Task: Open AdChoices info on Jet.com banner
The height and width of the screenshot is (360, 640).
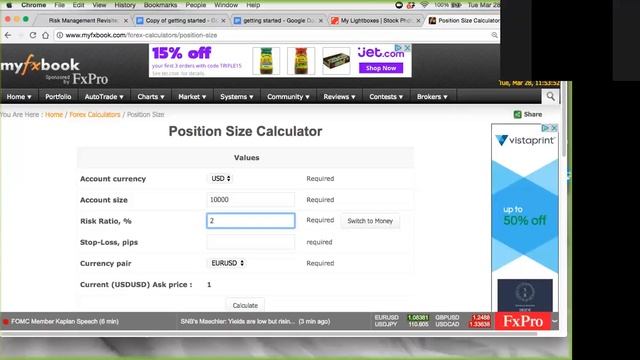Action: (399, 48)
